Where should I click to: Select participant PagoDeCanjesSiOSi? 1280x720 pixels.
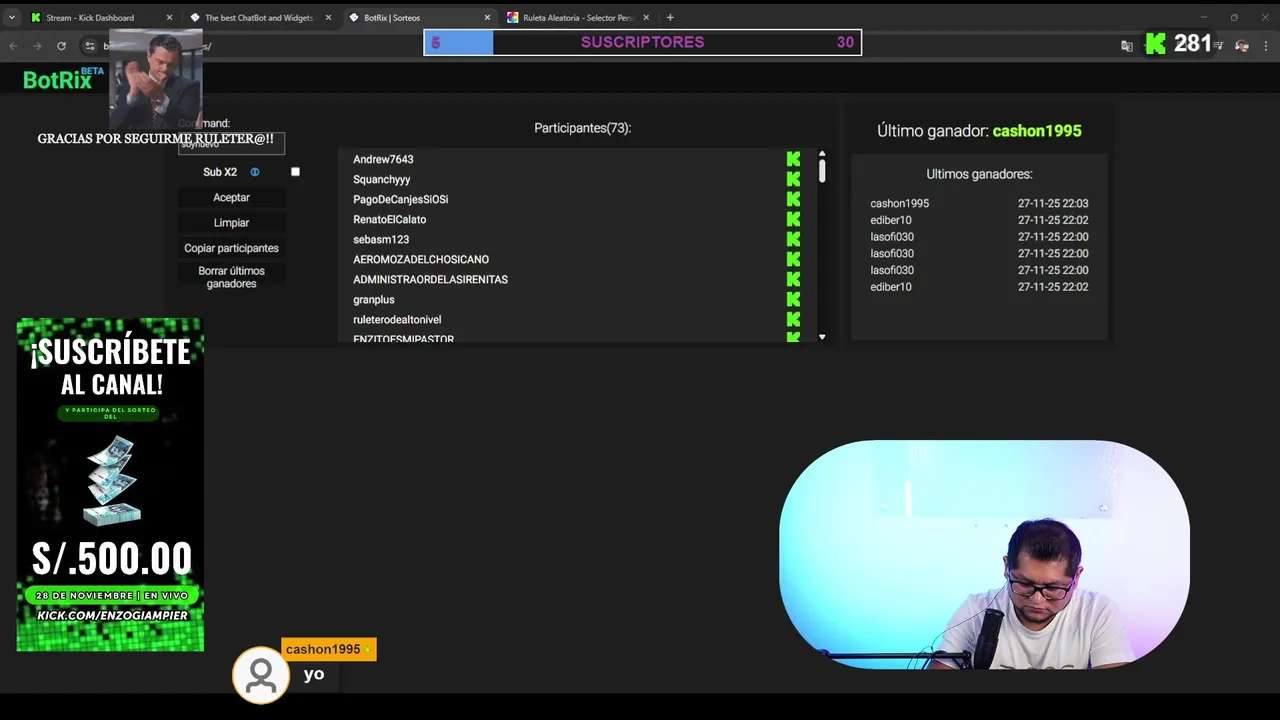coord(400,199)
